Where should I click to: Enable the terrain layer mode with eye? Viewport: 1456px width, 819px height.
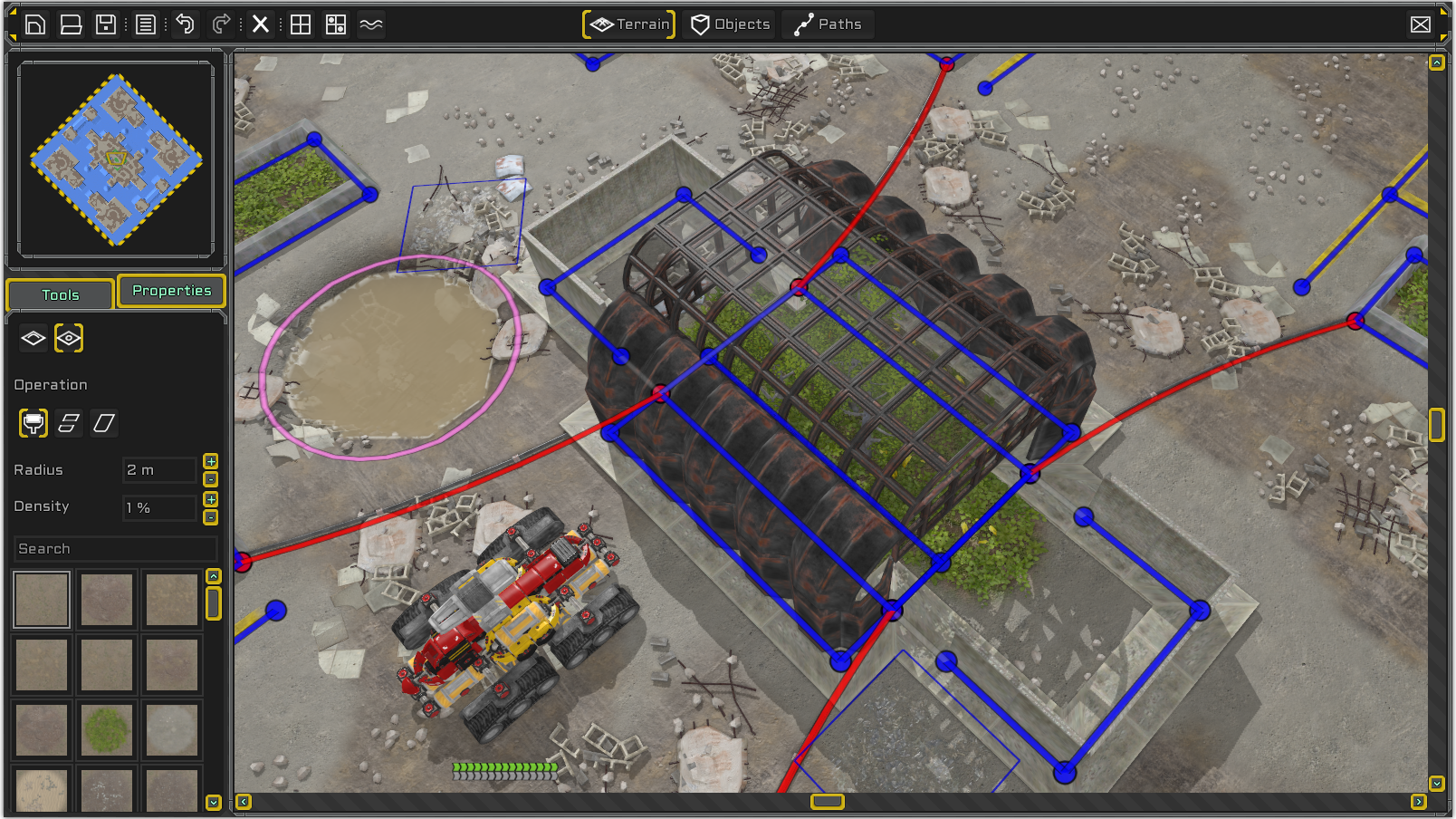(69, 338)
